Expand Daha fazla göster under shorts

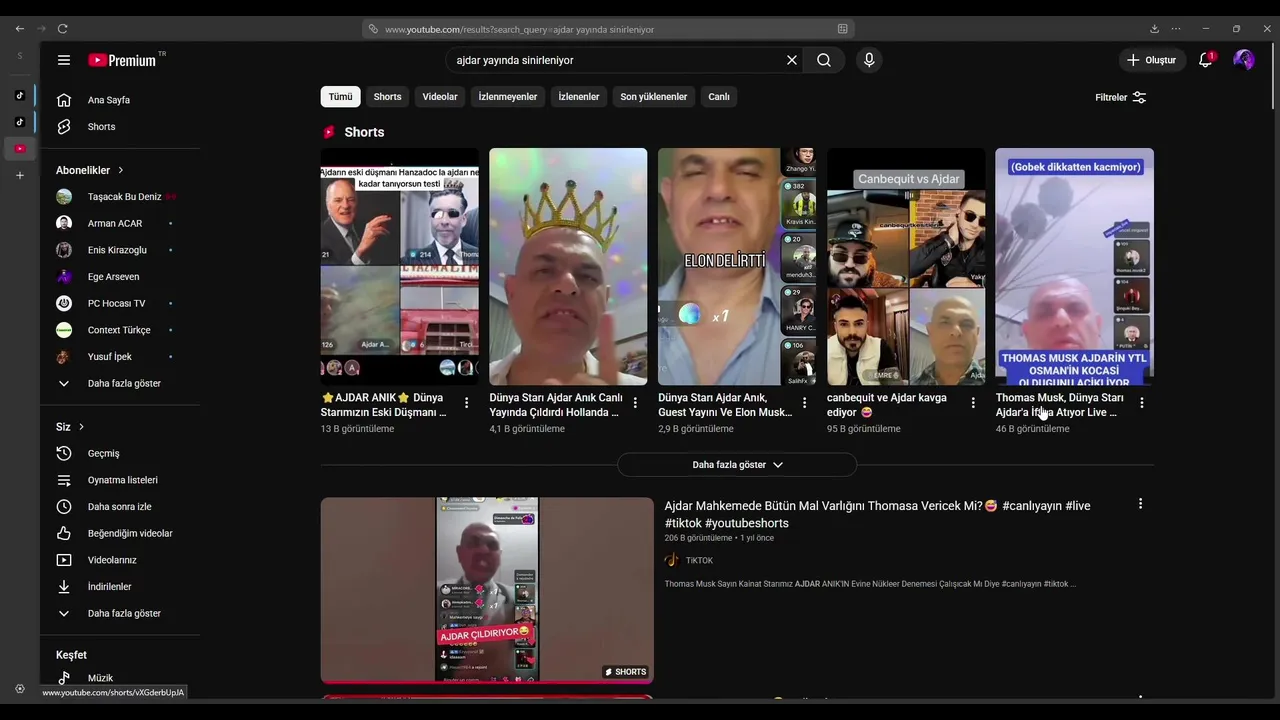[x=737, y=465]
